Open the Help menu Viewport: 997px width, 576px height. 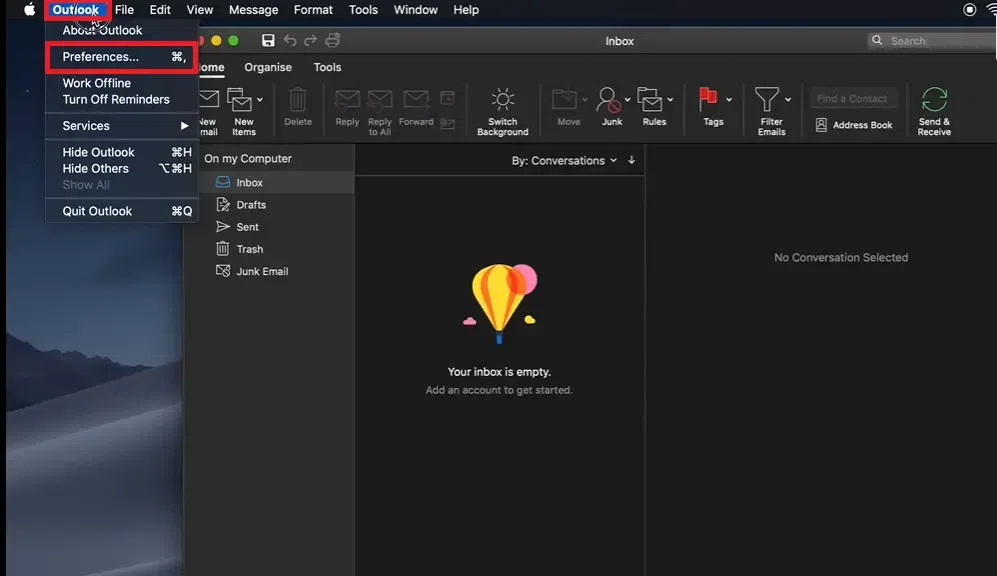pyautogui.click(x=465, y=10)
